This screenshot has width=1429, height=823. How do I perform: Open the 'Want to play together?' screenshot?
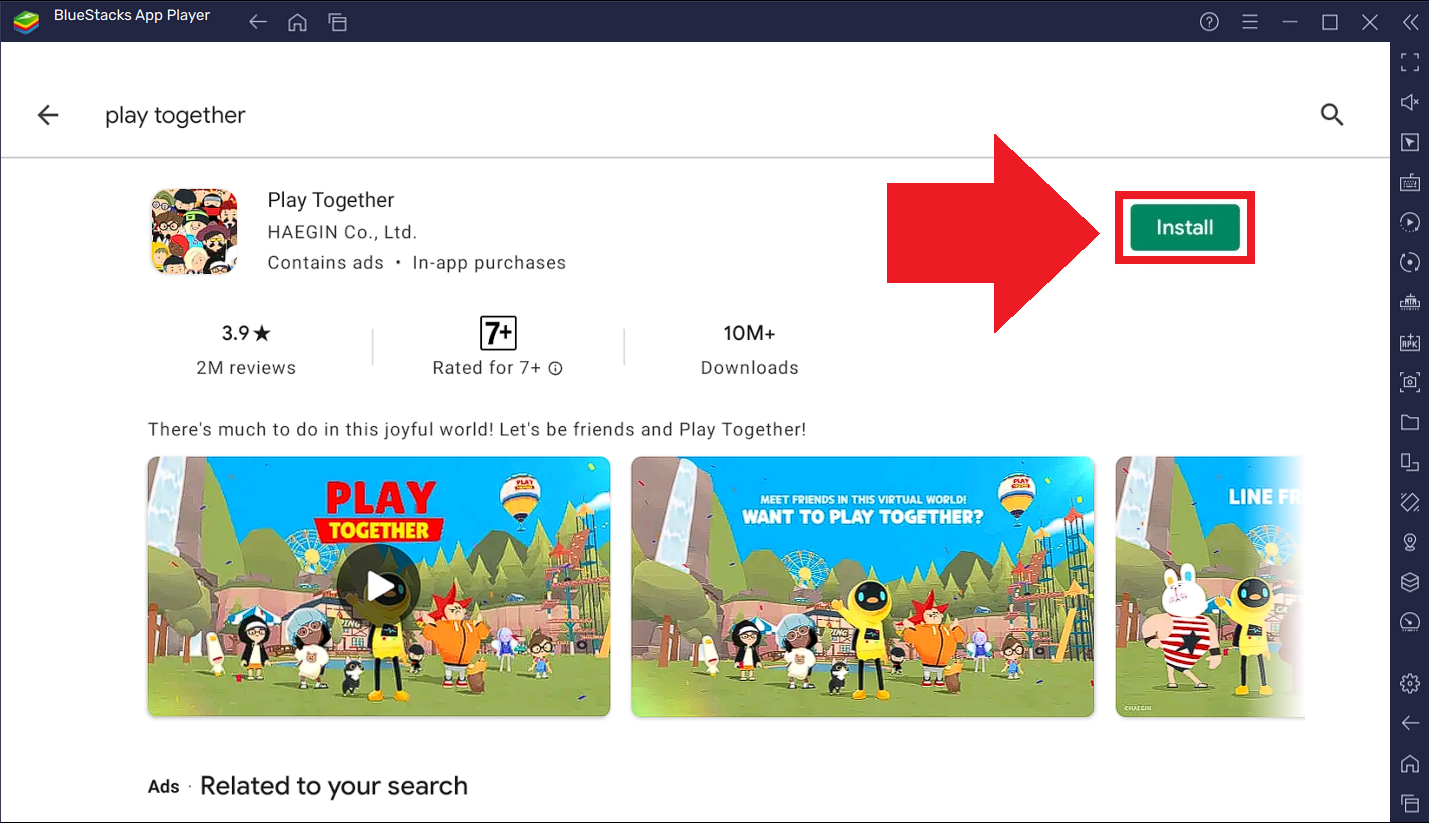(x=862, y=586)
